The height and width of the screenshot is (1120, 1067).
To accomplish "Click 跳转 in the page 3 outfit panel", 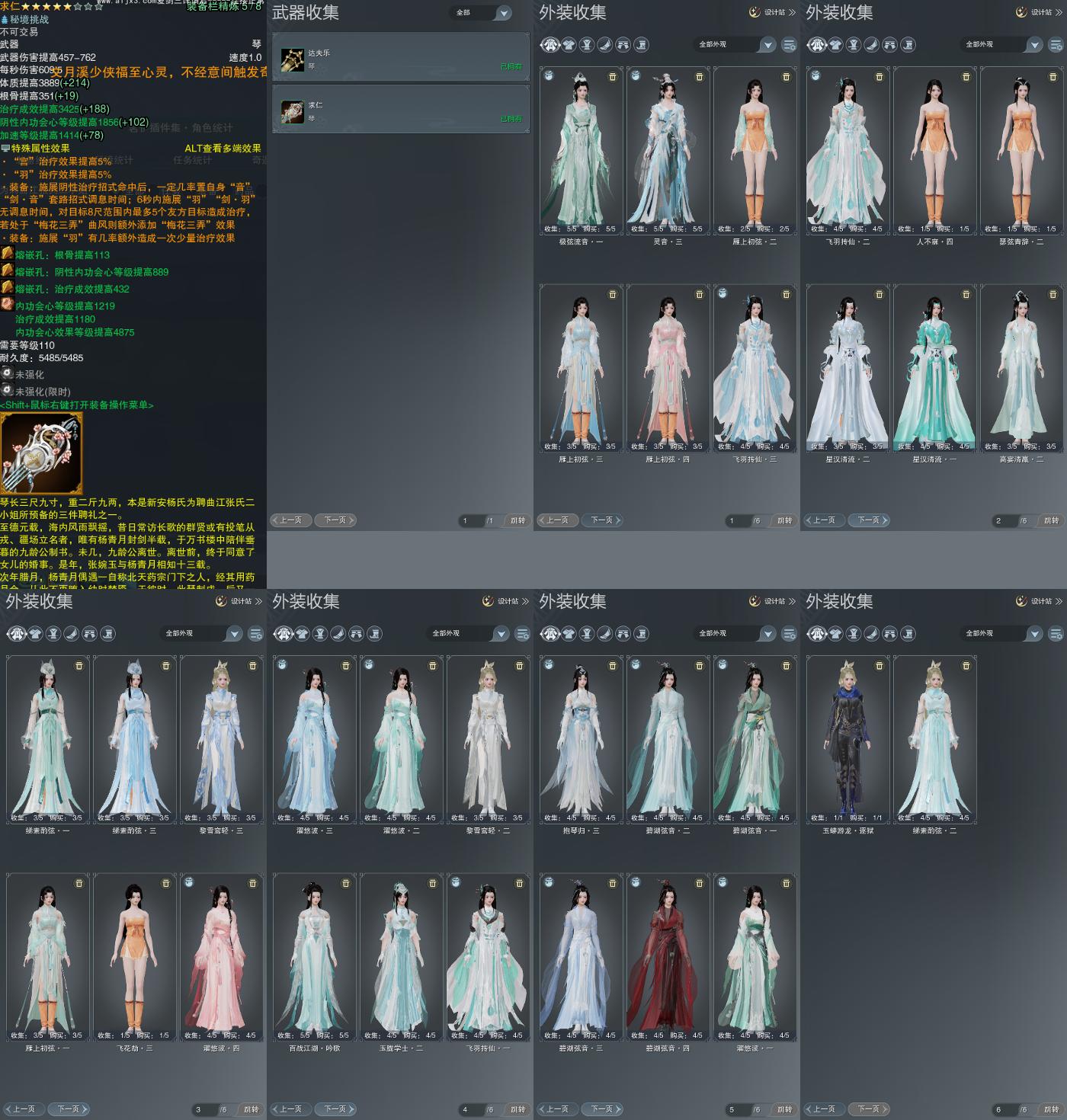I will [252, 1109].
